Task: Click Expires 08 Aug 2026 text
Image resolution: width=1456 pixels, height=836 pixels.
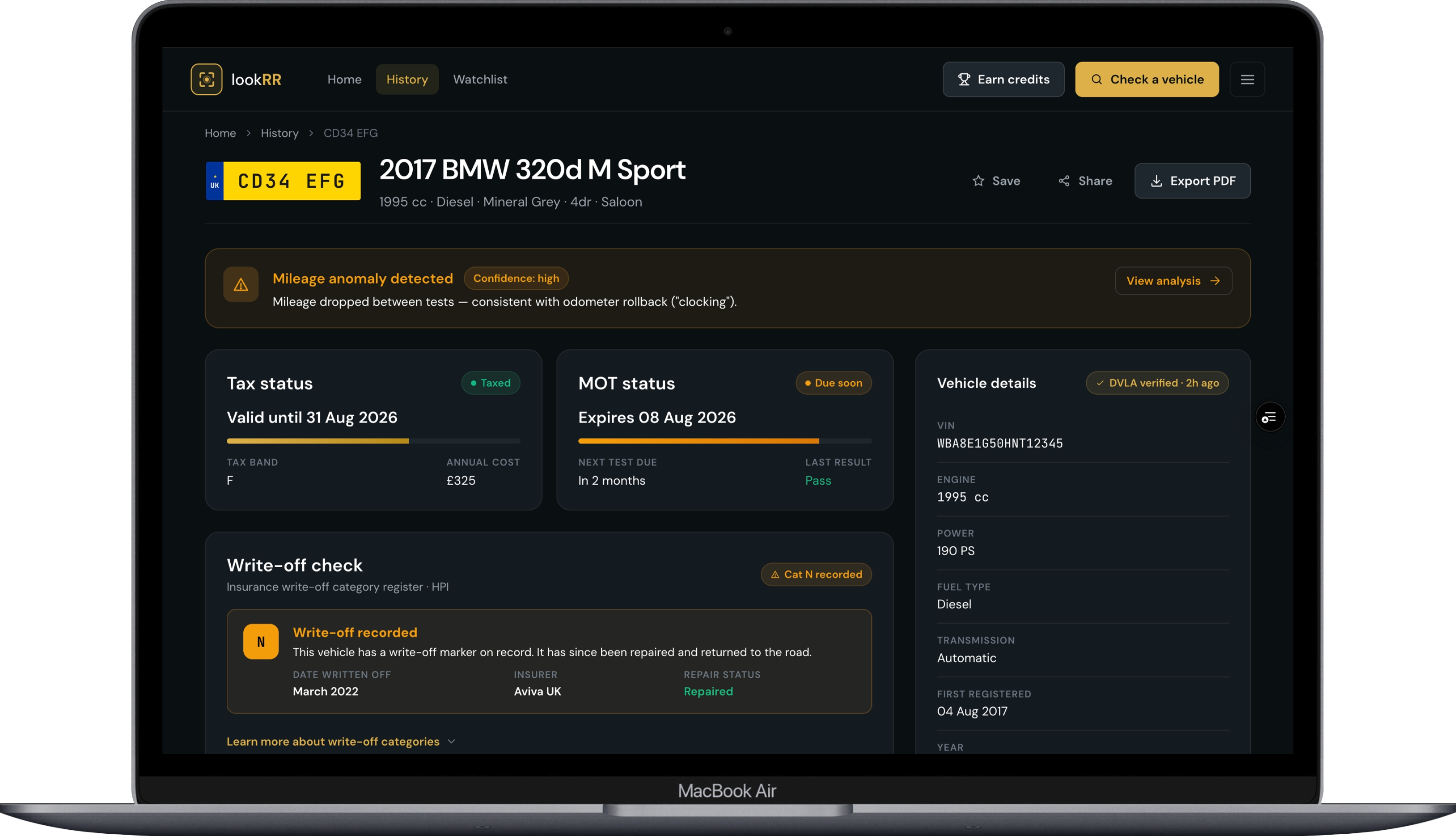Action: 657,418
